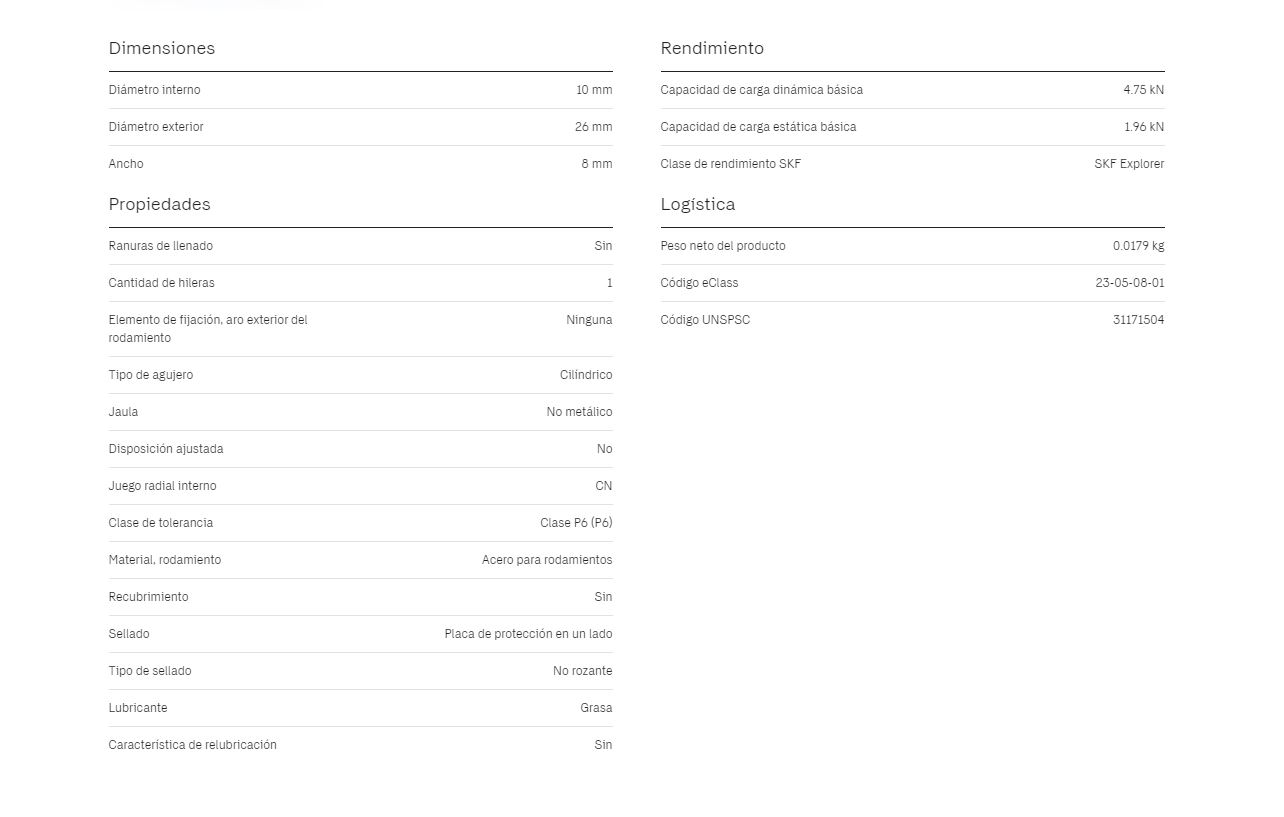Viewport: 1284px width, 817px height.
Task: Click the Rendimiento section heading
Action: (712, 48)
